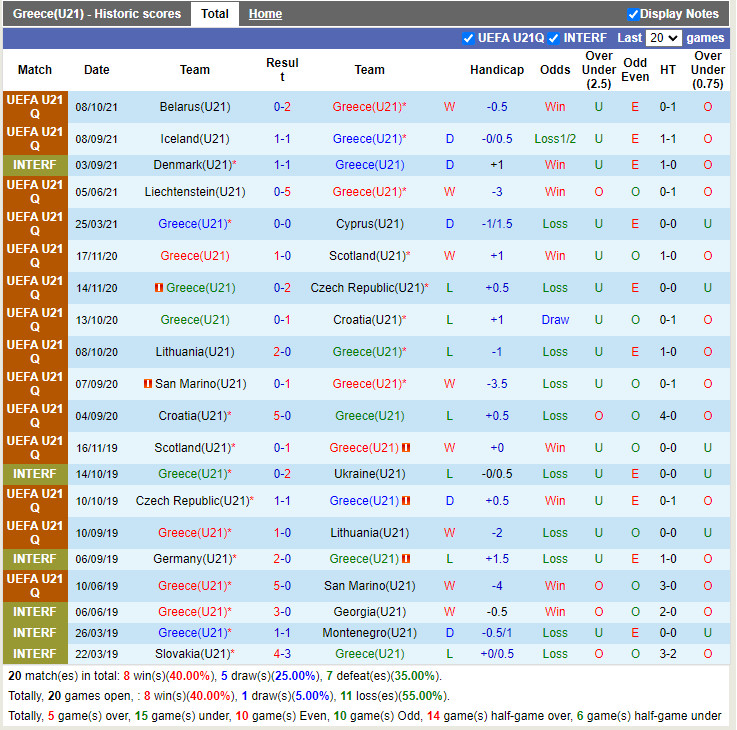Screen dimensions: 737x730
Task: Click red card icon in Czech Republic 10/10/19 row
Action: pos(406,501)
